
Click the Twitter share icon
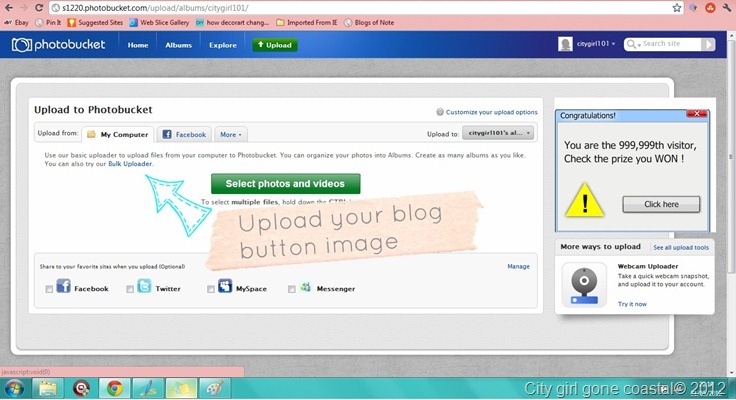tap(144, 285)
